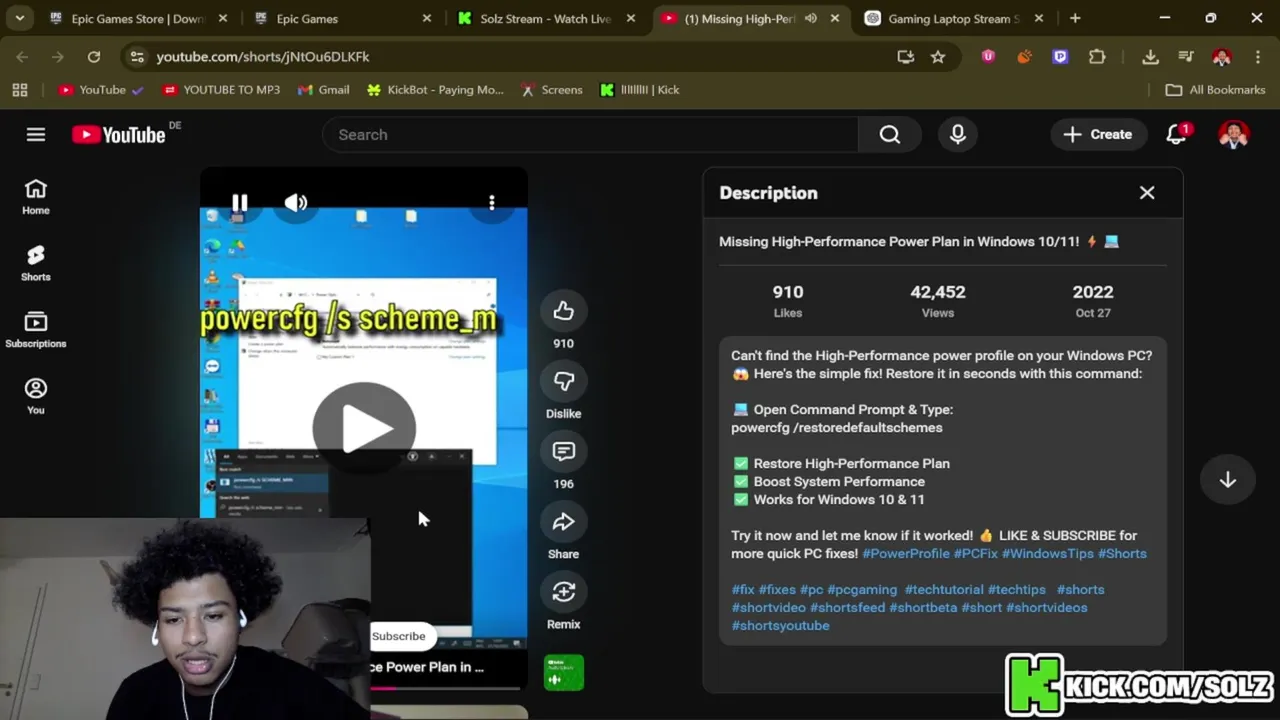Open the Kick bookmark

click(x=639, y=90)
